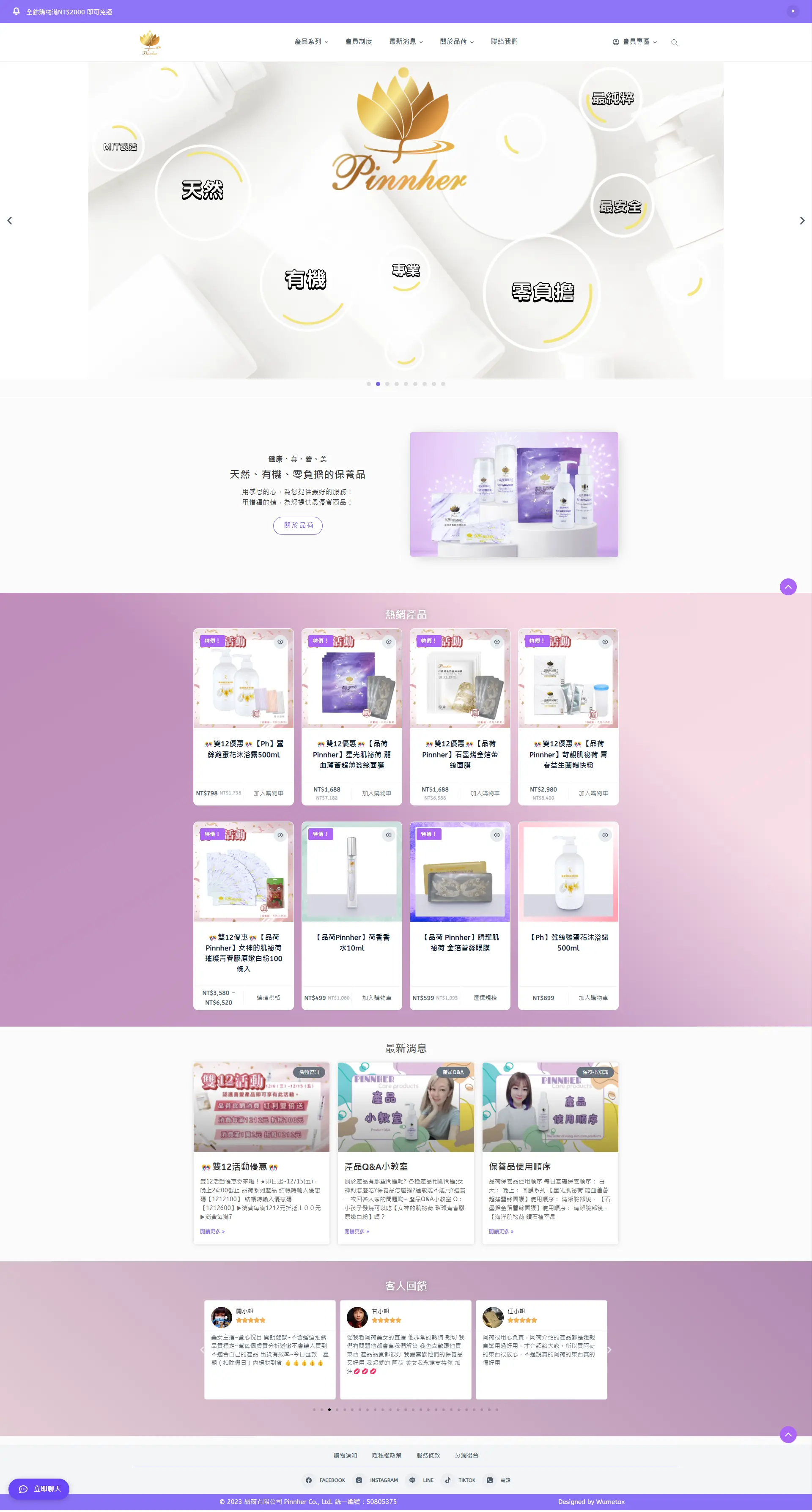Quick view the 荷香香水10ml product eye icon
Image resolution: width=812 pixels, height=1512 pixels.
[x=389, y=835]
